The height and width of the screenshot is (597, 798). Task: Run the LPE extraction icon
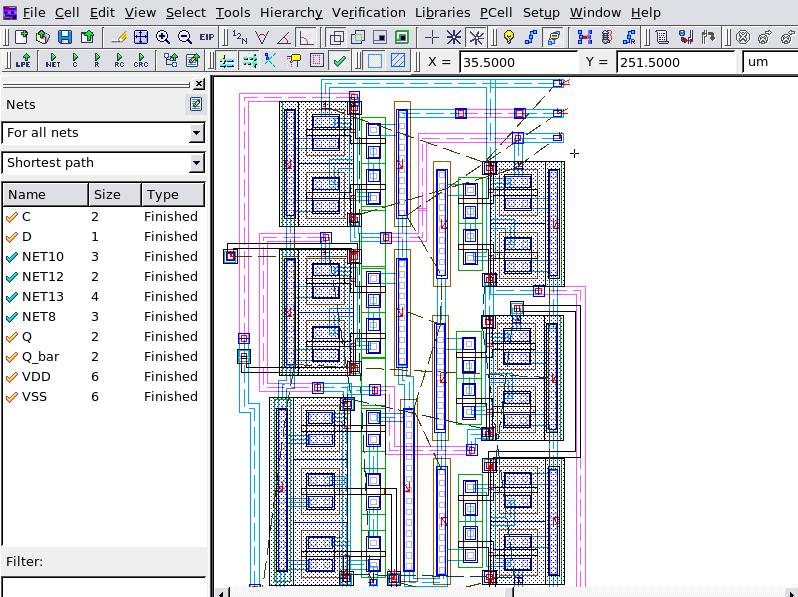pos(23,61)
